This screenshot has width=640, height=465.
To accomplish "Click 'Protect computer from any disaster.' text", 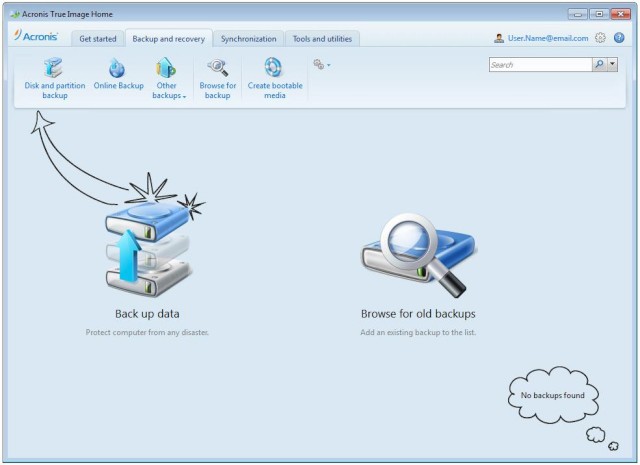I will pyautogui.click(x=147, y=332).
